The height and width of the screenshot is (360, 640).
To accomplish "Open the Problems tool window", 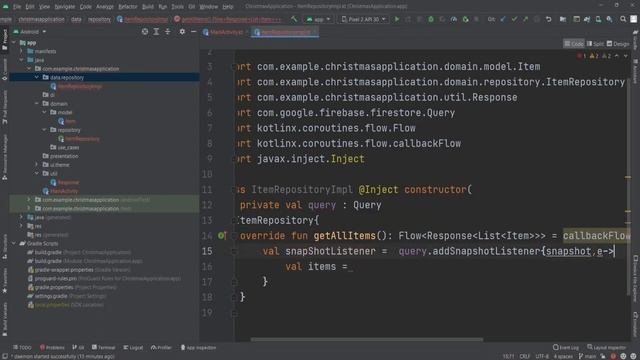I will coord(52,347).
